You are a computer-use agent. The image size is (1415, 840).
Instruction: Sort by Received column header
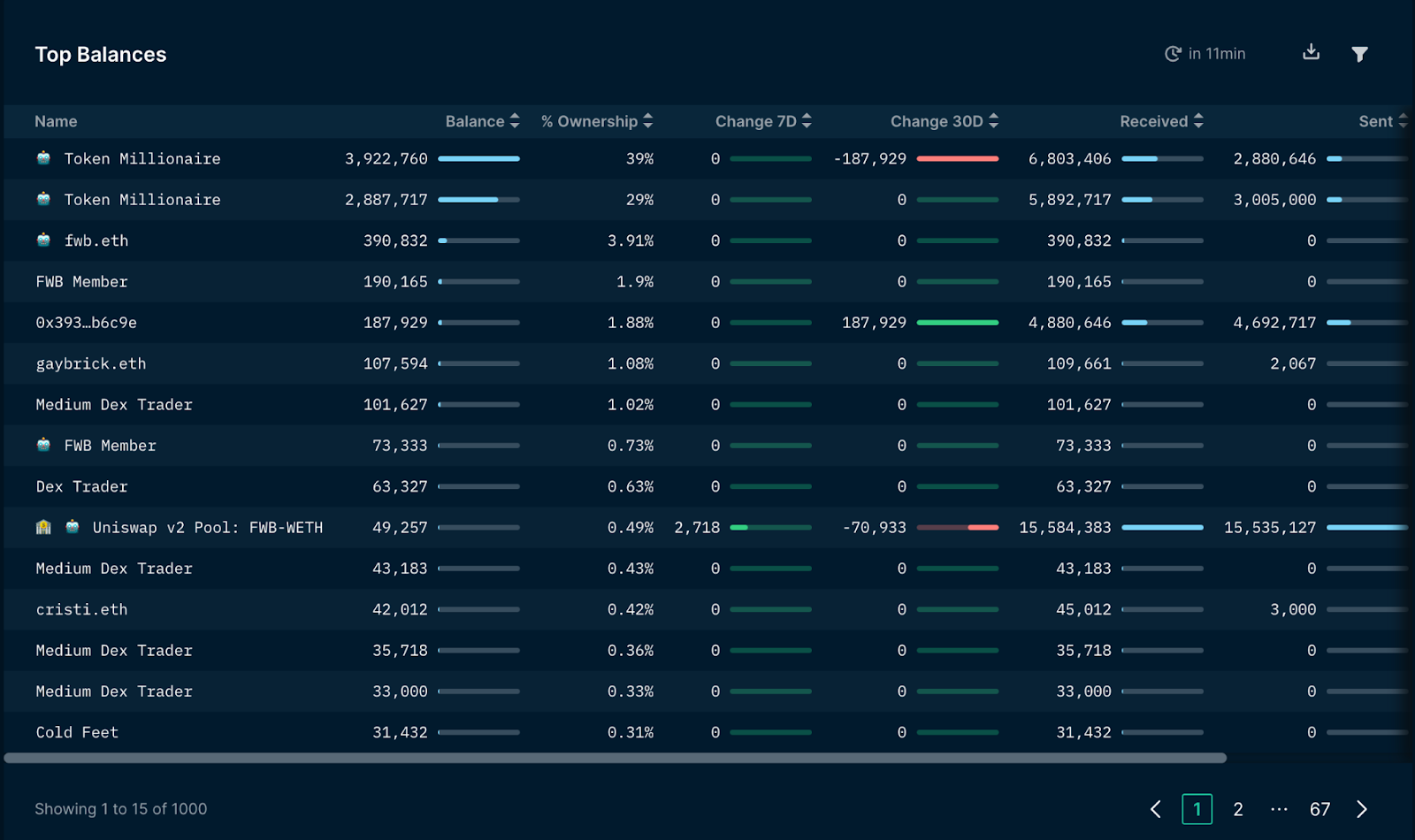click(x=1160, y=121)
